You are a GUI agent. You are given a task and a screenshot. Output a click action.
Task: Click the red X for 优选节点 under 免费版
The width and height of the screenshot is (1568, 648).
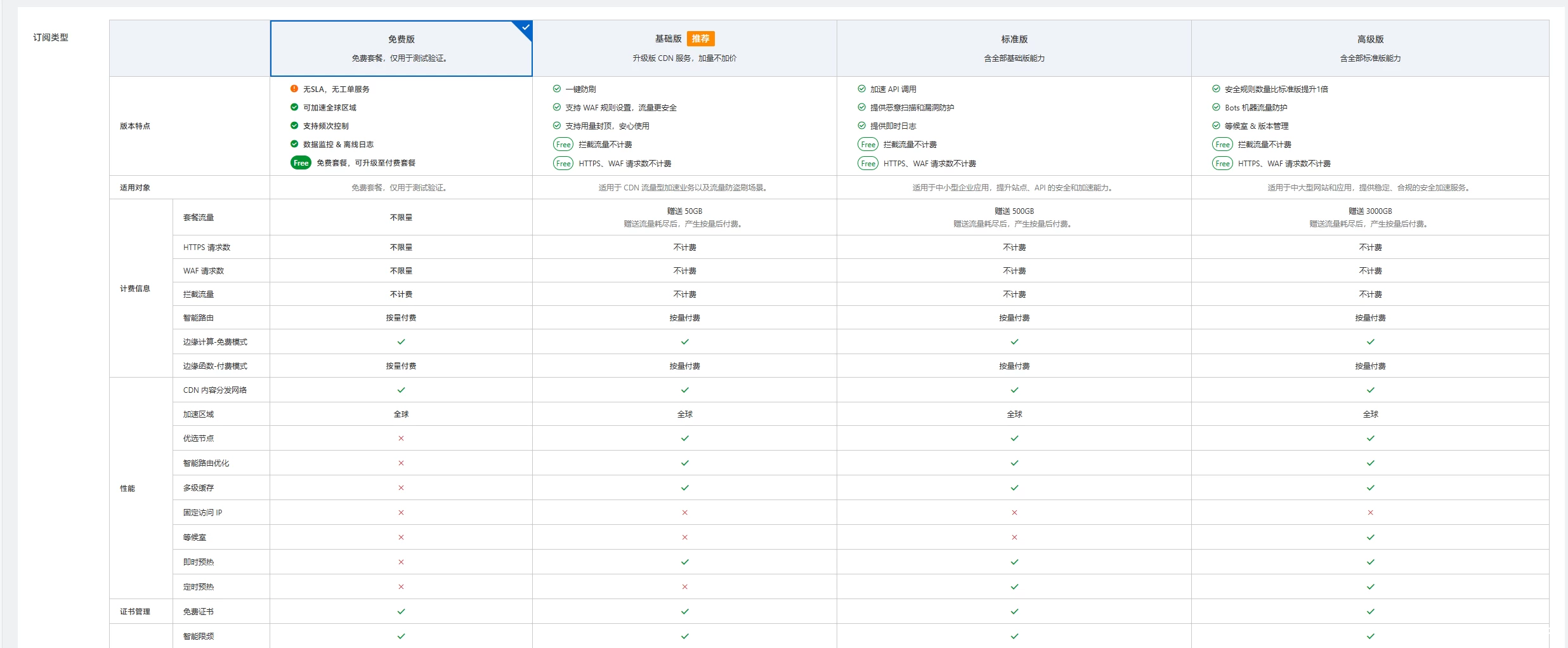[x=401, y=439]
